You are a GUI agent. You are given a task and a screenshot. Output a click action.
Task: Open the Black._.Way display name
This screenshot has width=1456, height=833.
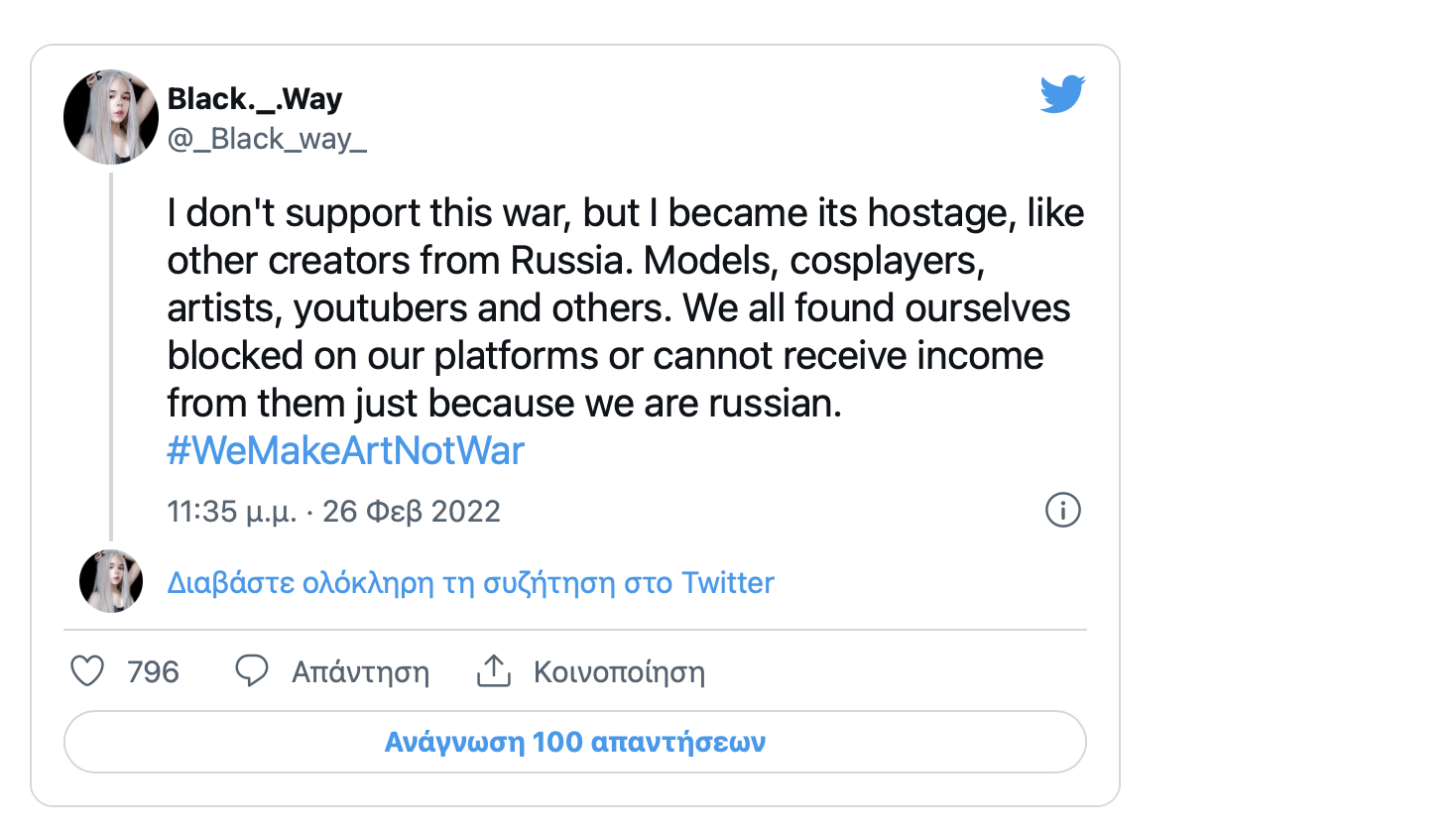click(255, 99)
